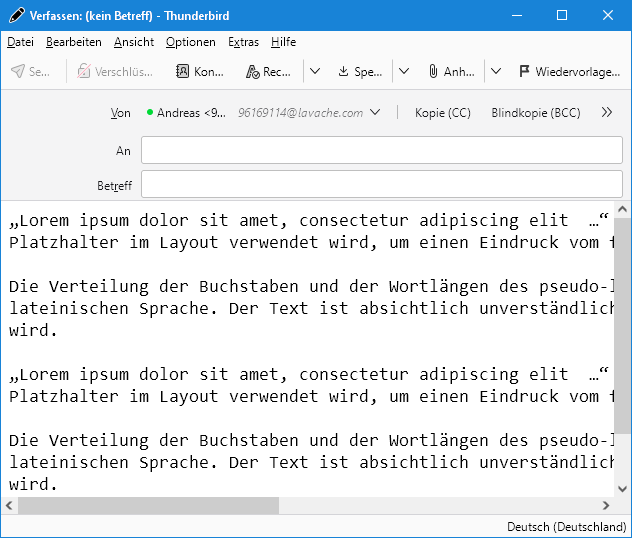The image size is (632, 538).
Task: Add a Kopie (CC) field
Action: click(x=442, y=113)
